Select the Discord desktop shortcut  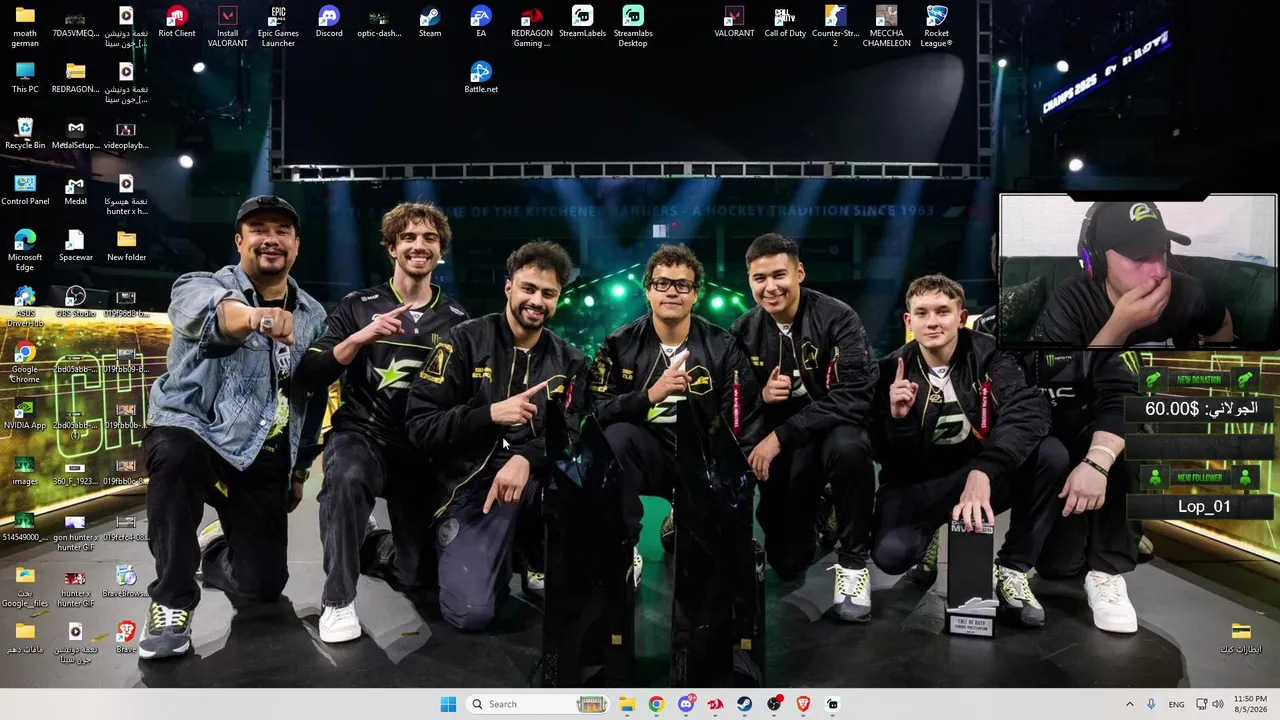point(329,23)
